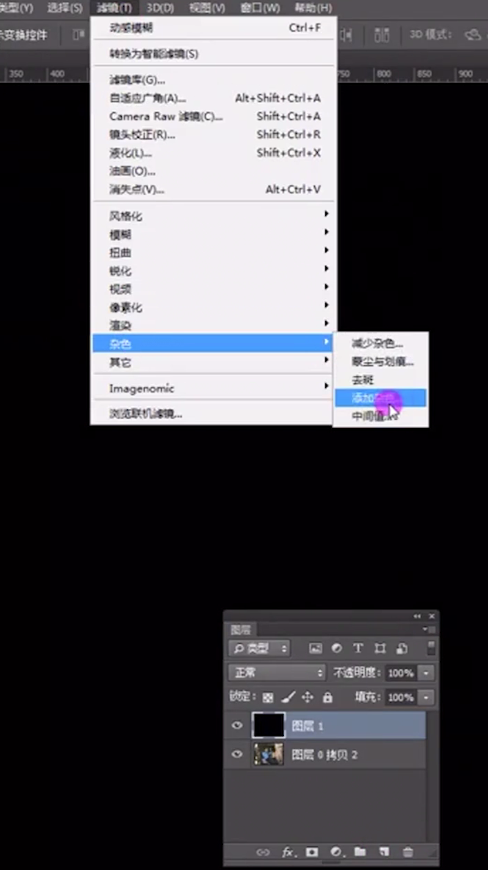Open the 视图(V) menu
Image resolution: width=488 pixels, height=870 pixels.
(207, 8)
